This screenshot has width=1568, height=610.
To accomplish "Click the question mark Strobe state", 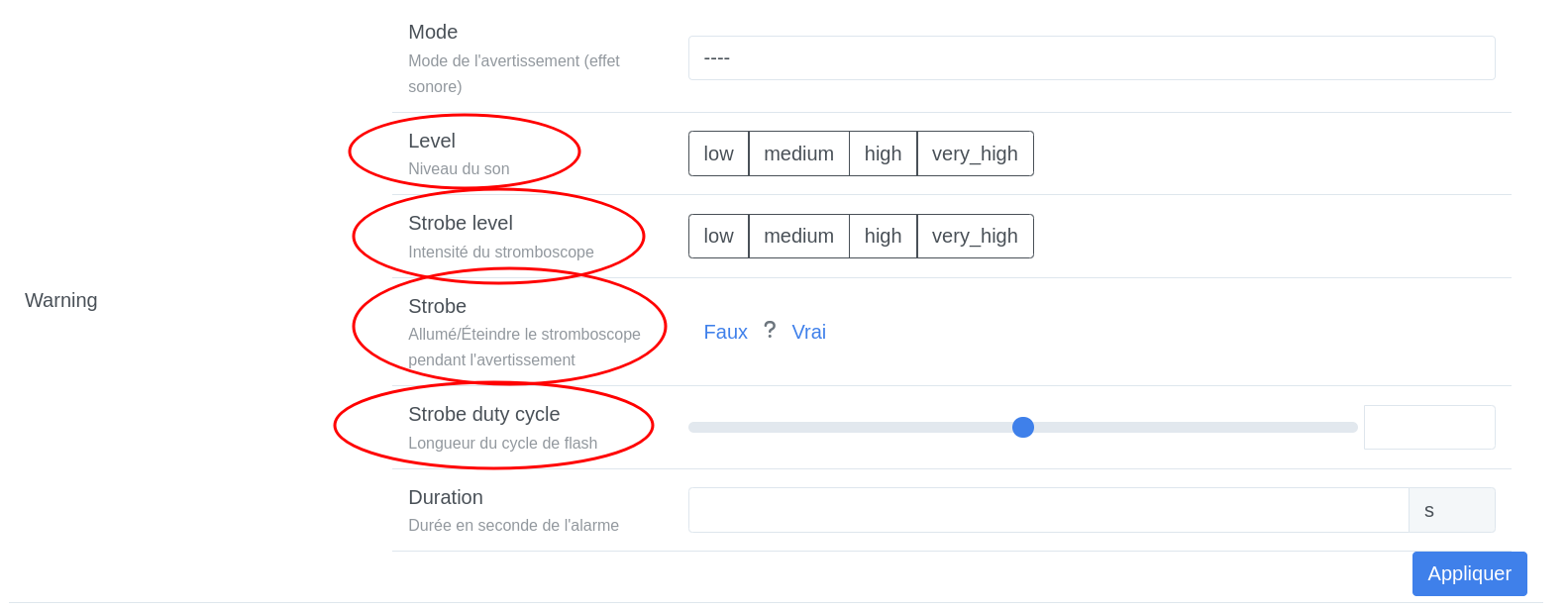I will tap(770, 331).
